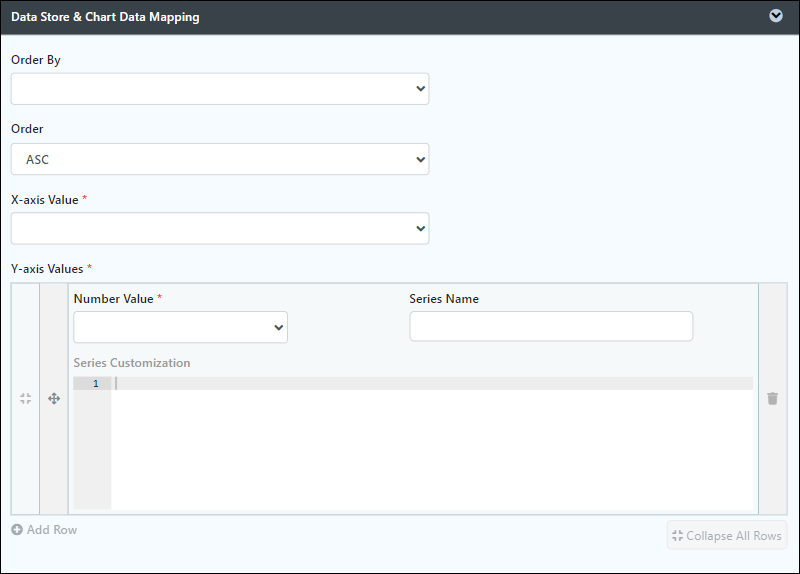This screenshot has width=800, height=574.
Task: Open the X-axis Value dropdown
Action: coord(220,229)
